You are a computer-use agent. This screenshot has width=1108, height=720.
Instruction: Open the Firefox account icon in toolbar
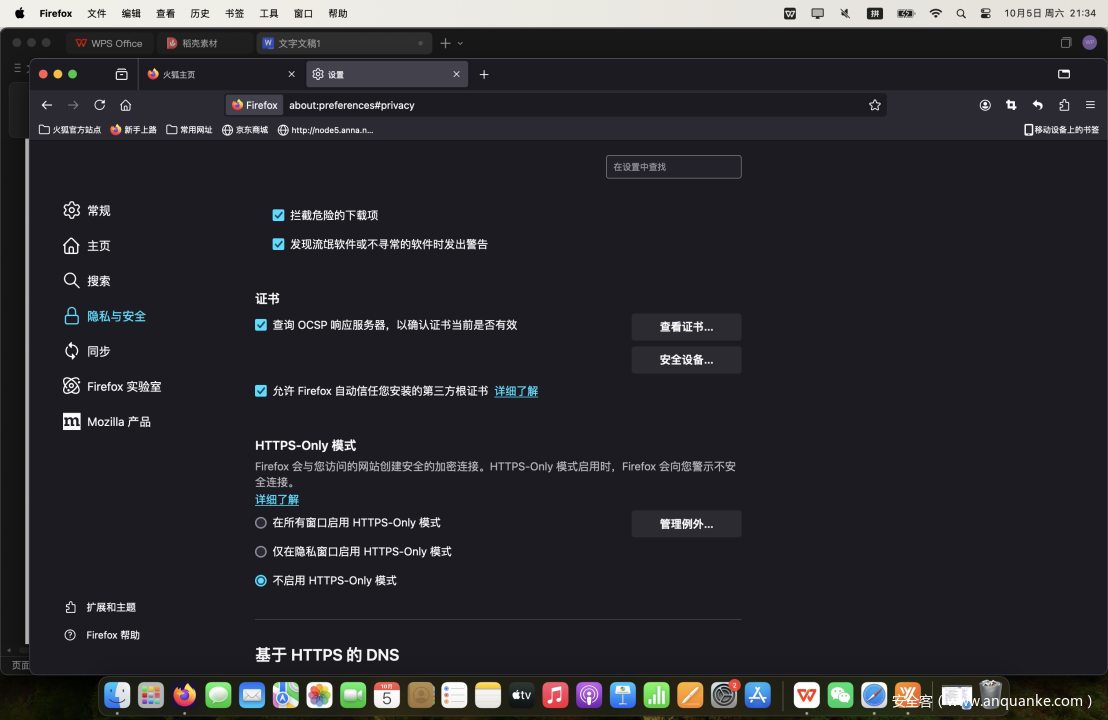coord(985,105)
